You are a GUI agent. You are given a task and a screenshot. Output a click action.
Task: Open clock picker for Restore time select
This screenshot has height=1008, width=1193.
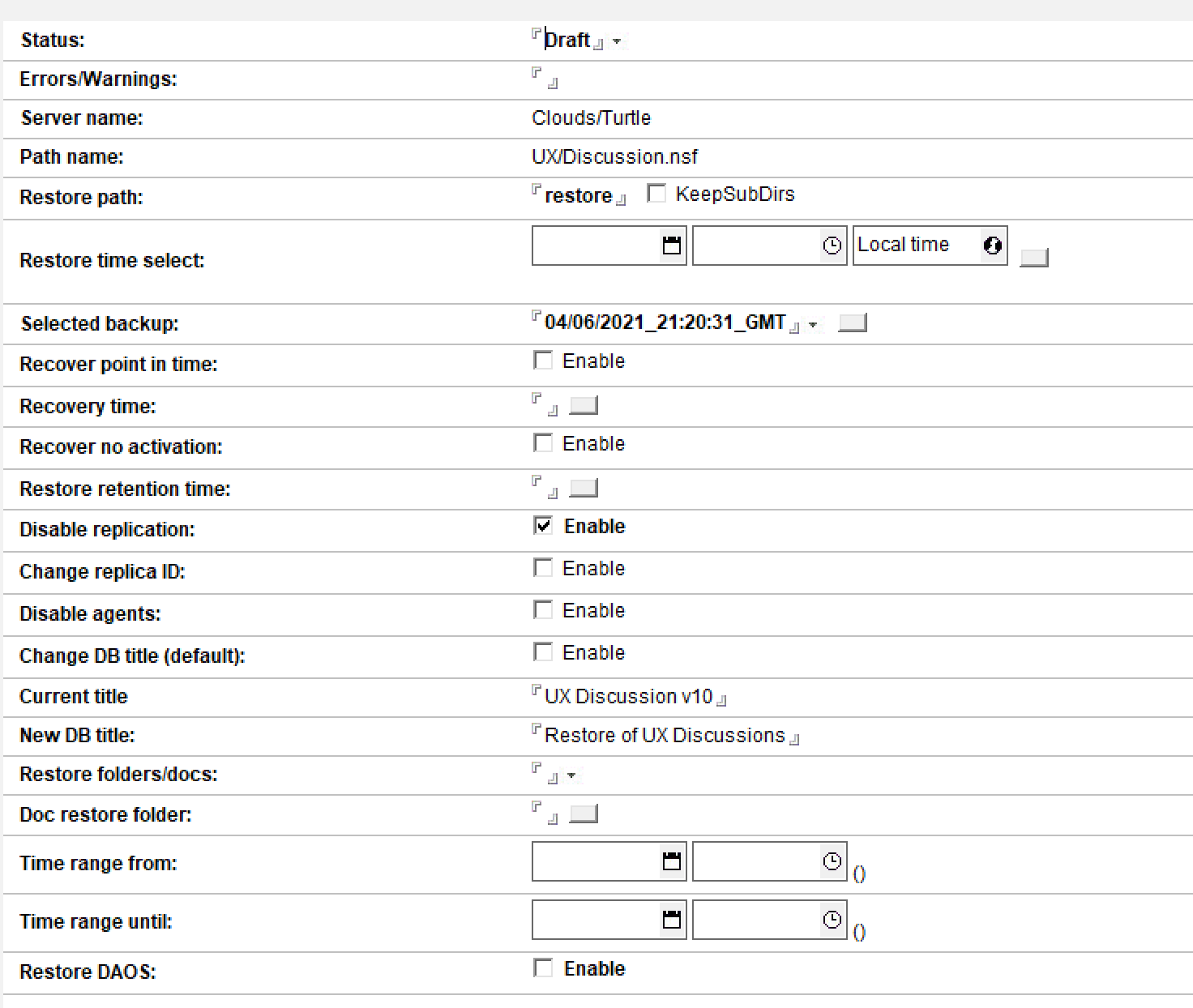(832, 246)
